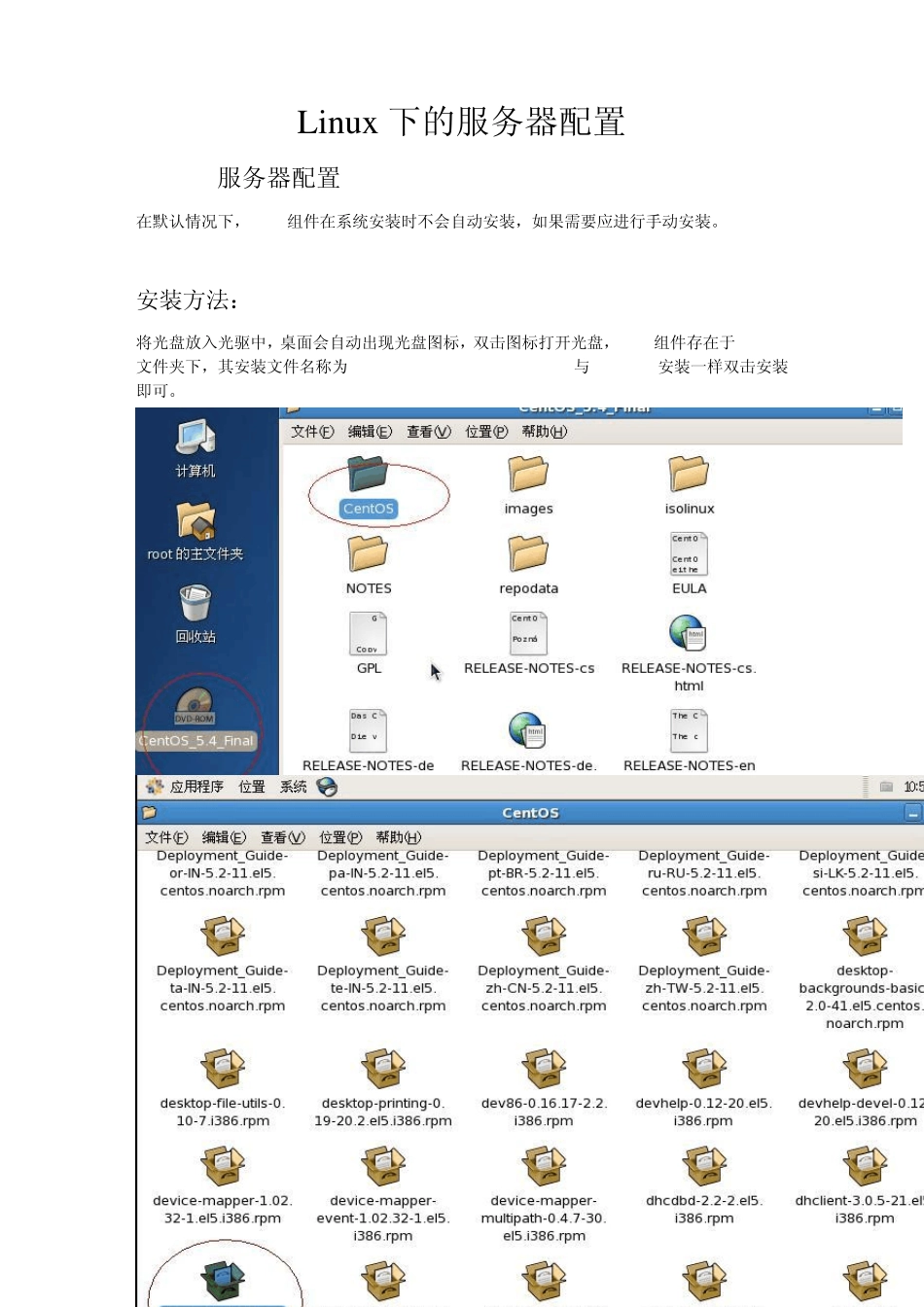Launch web browser from the panel
924x1307 pixels.
(x=328, y=787)
